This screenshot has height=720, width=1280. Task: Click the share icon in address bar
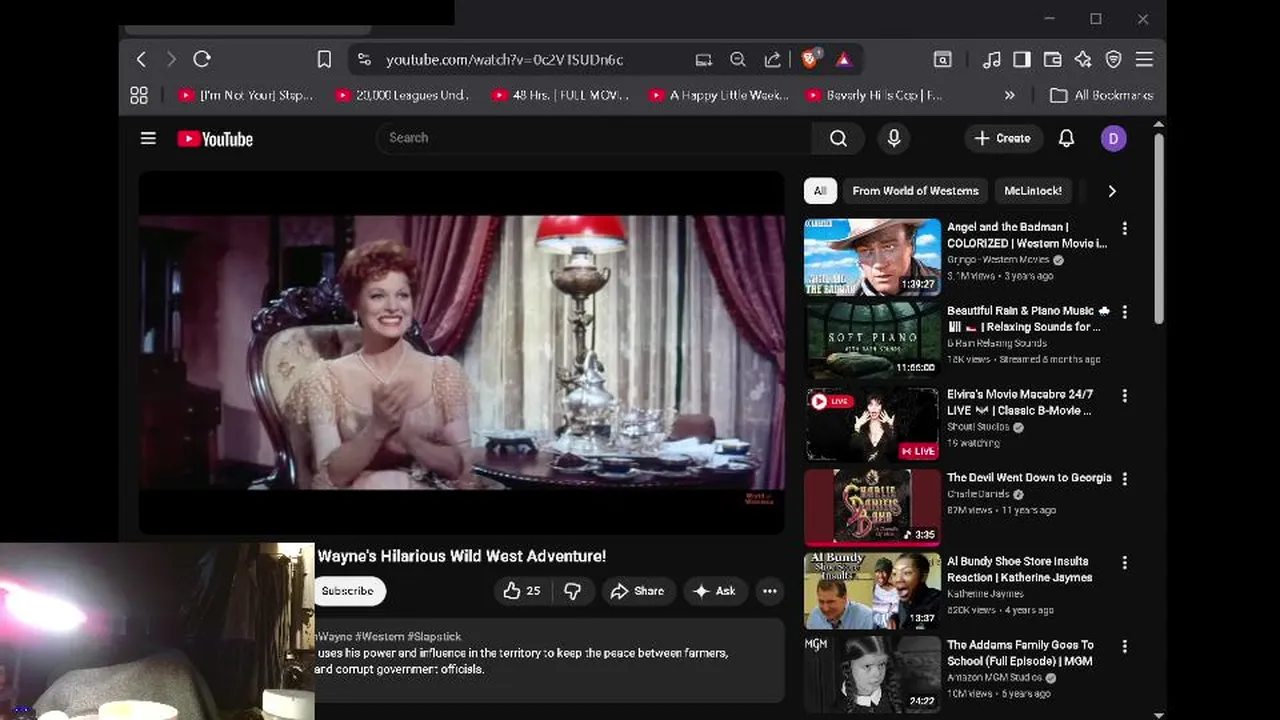pos(772,60)
